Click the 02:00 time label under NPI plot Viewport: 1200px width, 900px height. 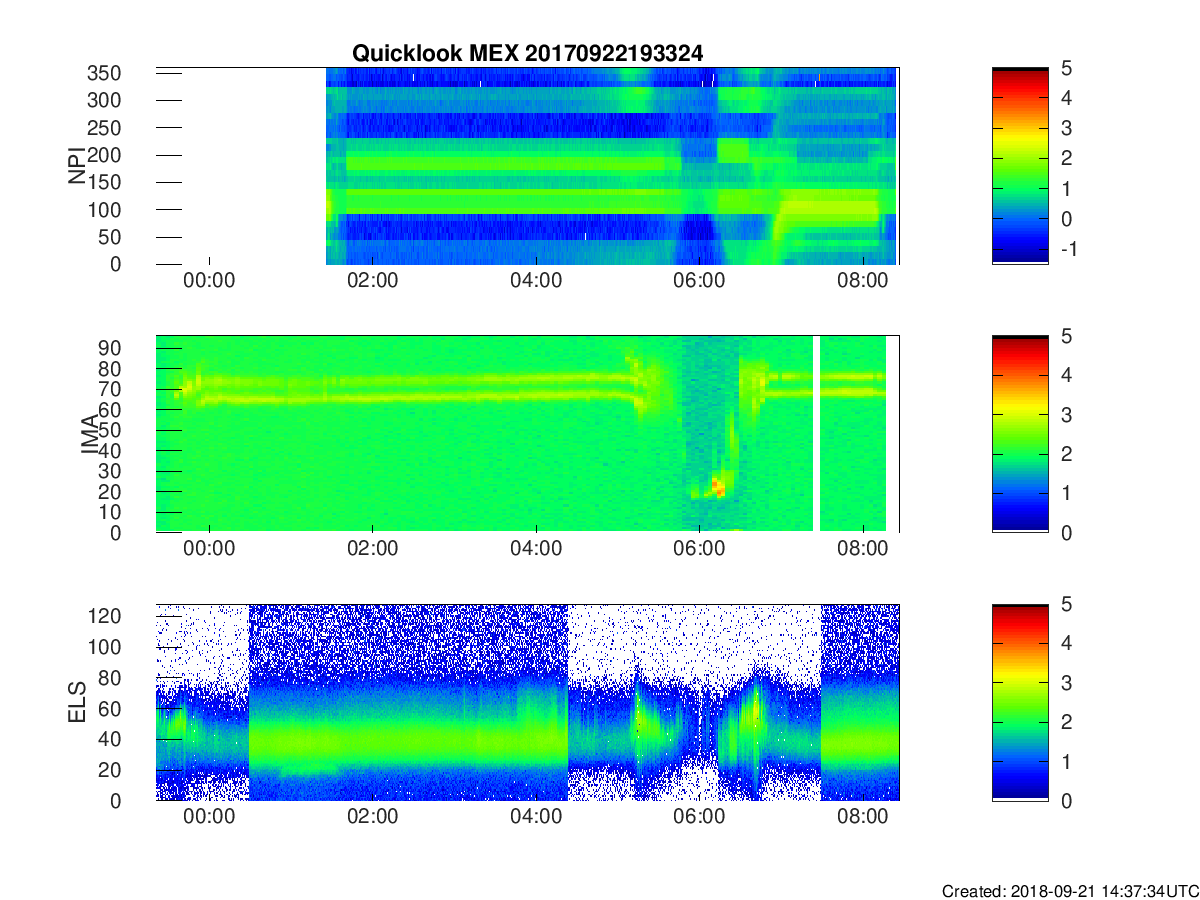[372, 281]
